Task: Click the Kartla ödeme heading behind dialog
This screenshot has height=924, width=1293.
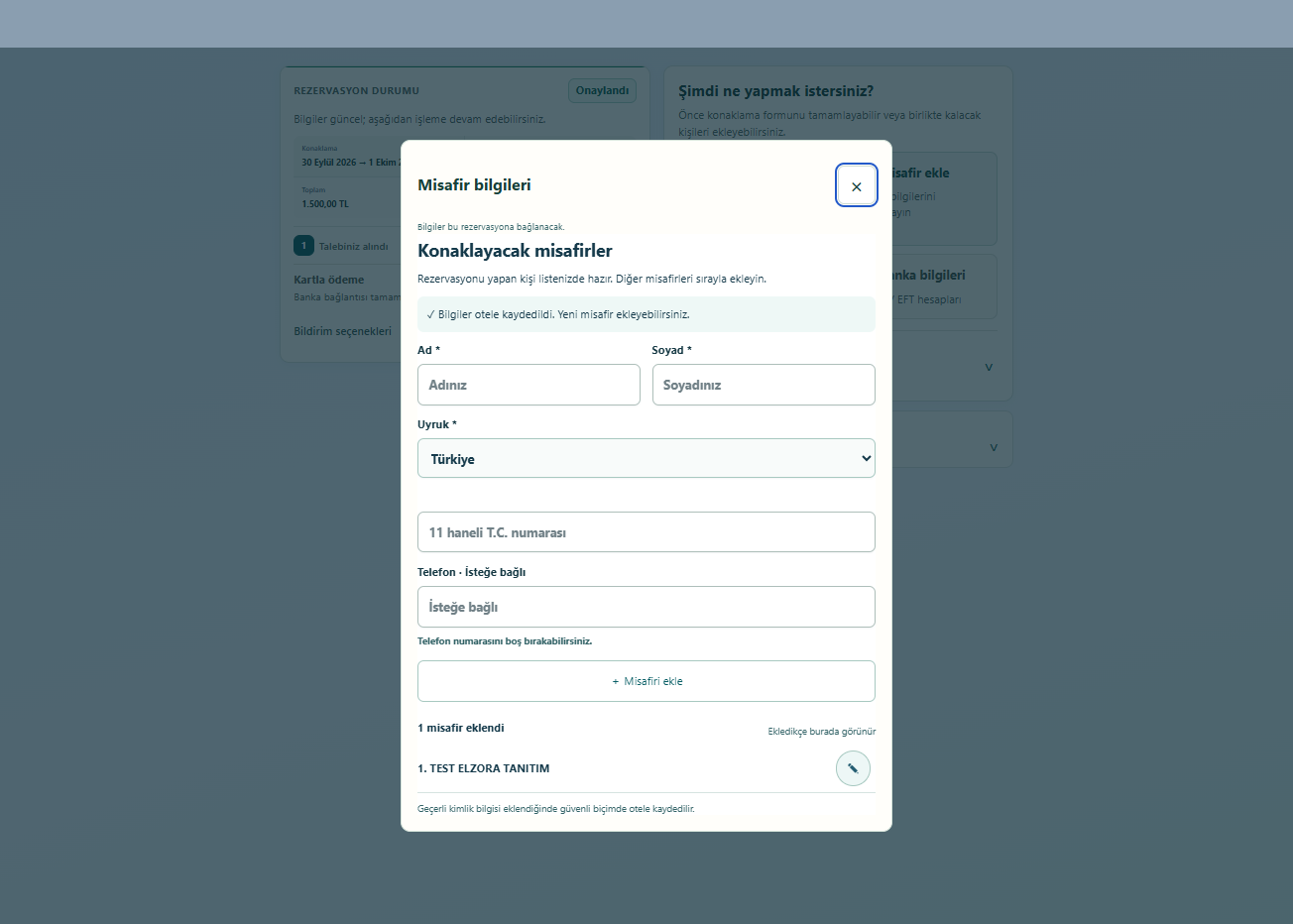Action: coord(328,280)
